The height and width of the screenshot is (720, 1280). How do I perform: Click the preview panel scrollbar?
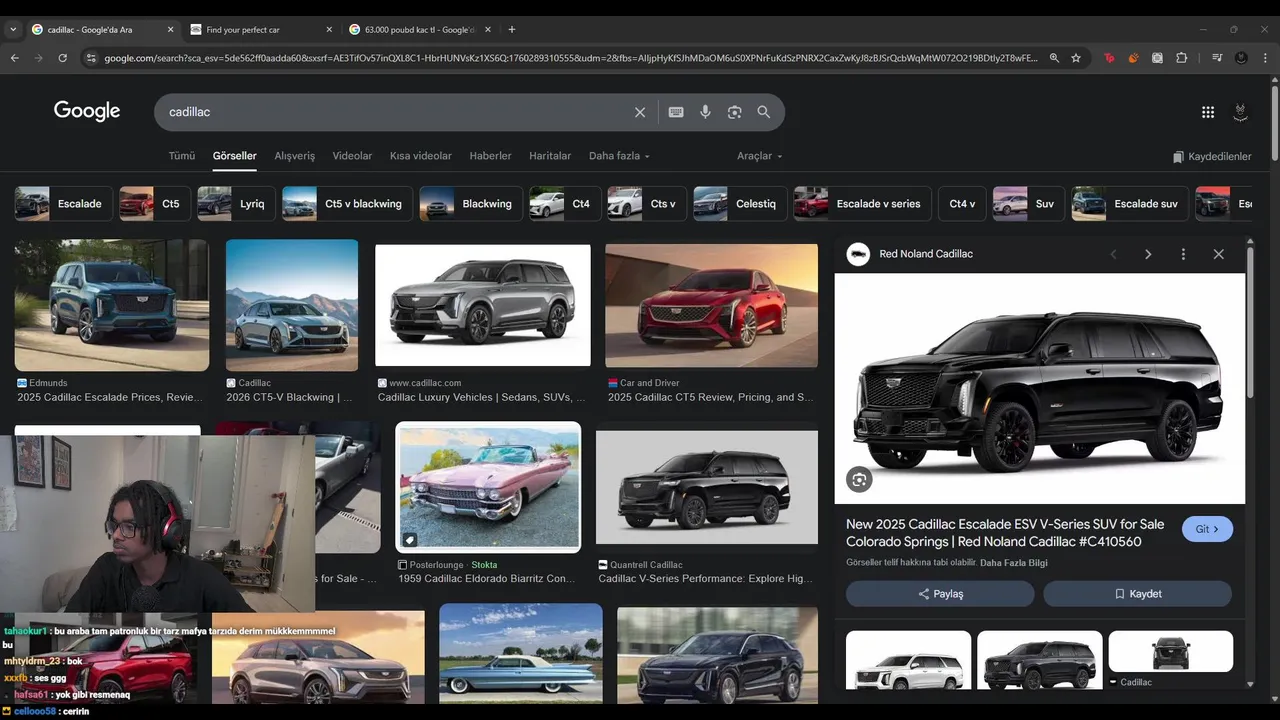point(1250,320)
